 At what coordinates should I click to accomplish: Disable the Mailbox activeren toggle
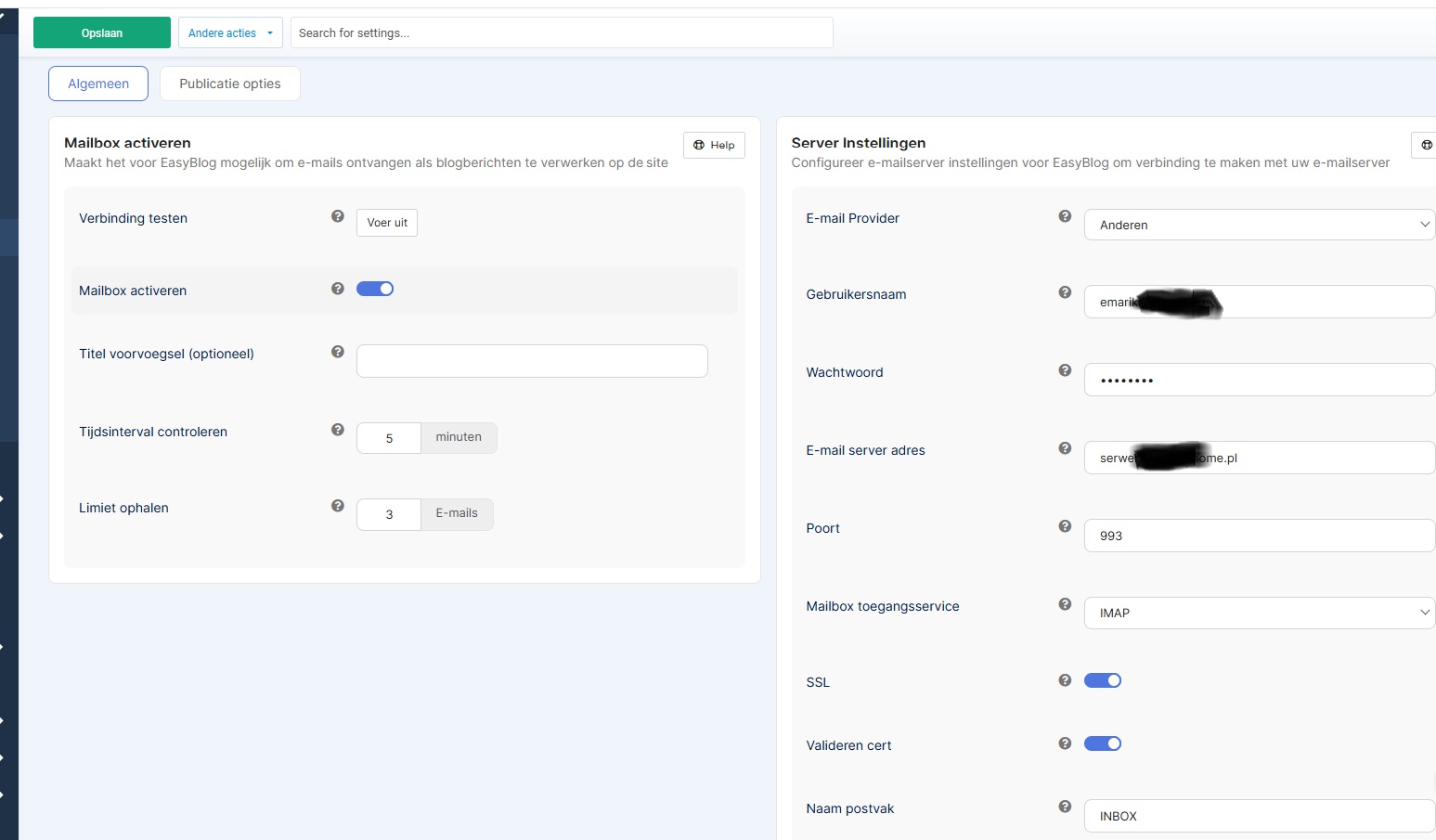[x=375, y=289]
